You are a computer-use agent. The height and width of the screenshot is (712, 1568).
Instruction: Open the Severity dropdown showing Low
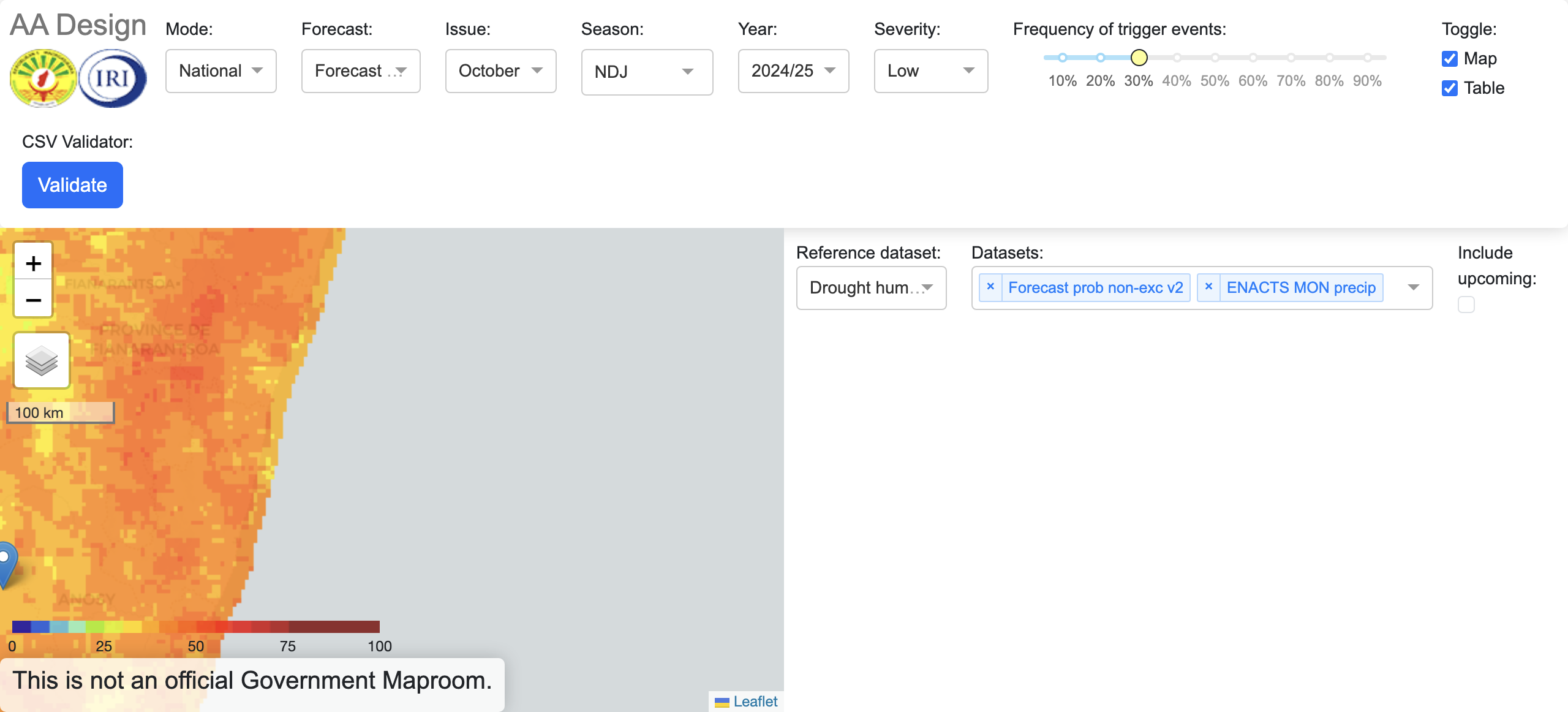click(x=930, y=71)
